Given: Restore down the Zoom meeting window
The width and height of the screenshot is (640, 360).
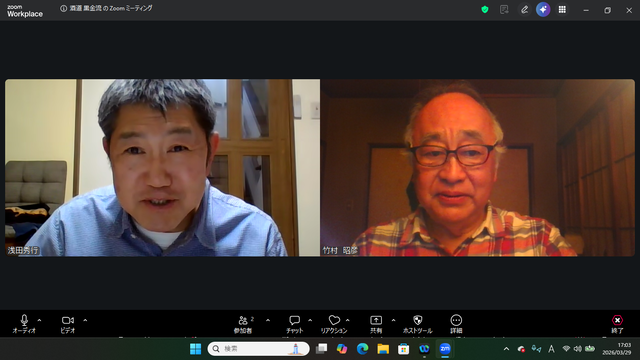Looking at the screenshot, I should (x=607, y=10).
